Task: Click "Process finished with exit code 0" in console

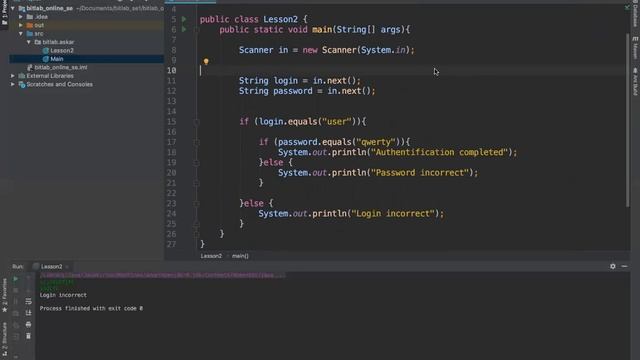Action: [x=91, y=309]
